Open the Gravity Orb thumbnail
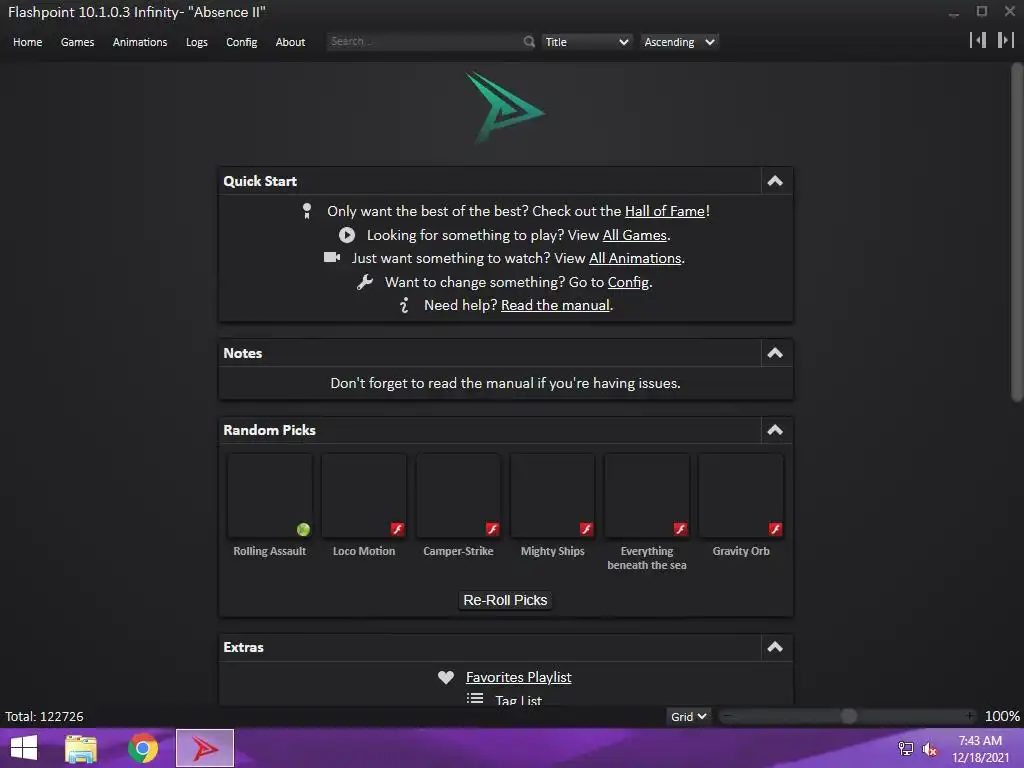This screenshot has width=1024, height=768. click(x=741, y=496)
